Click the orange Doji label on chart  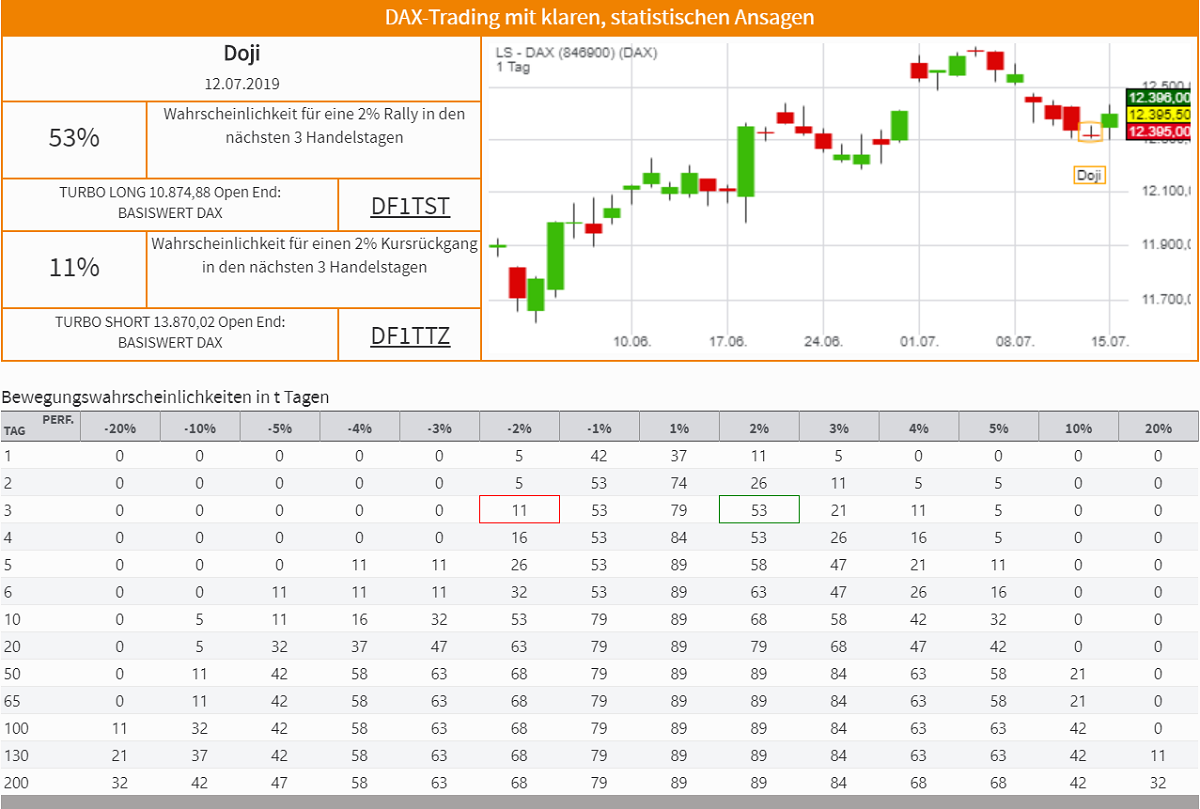[1089, 175]
